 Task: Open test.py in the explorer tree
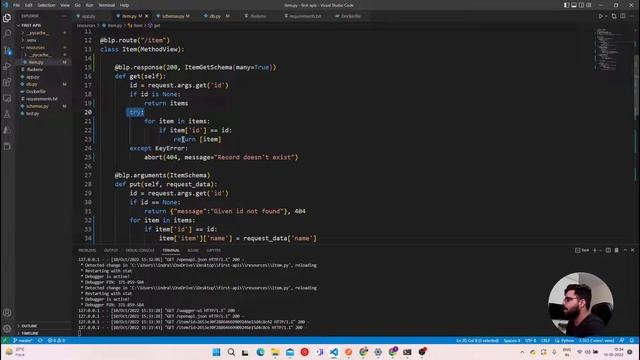[33, 113]
